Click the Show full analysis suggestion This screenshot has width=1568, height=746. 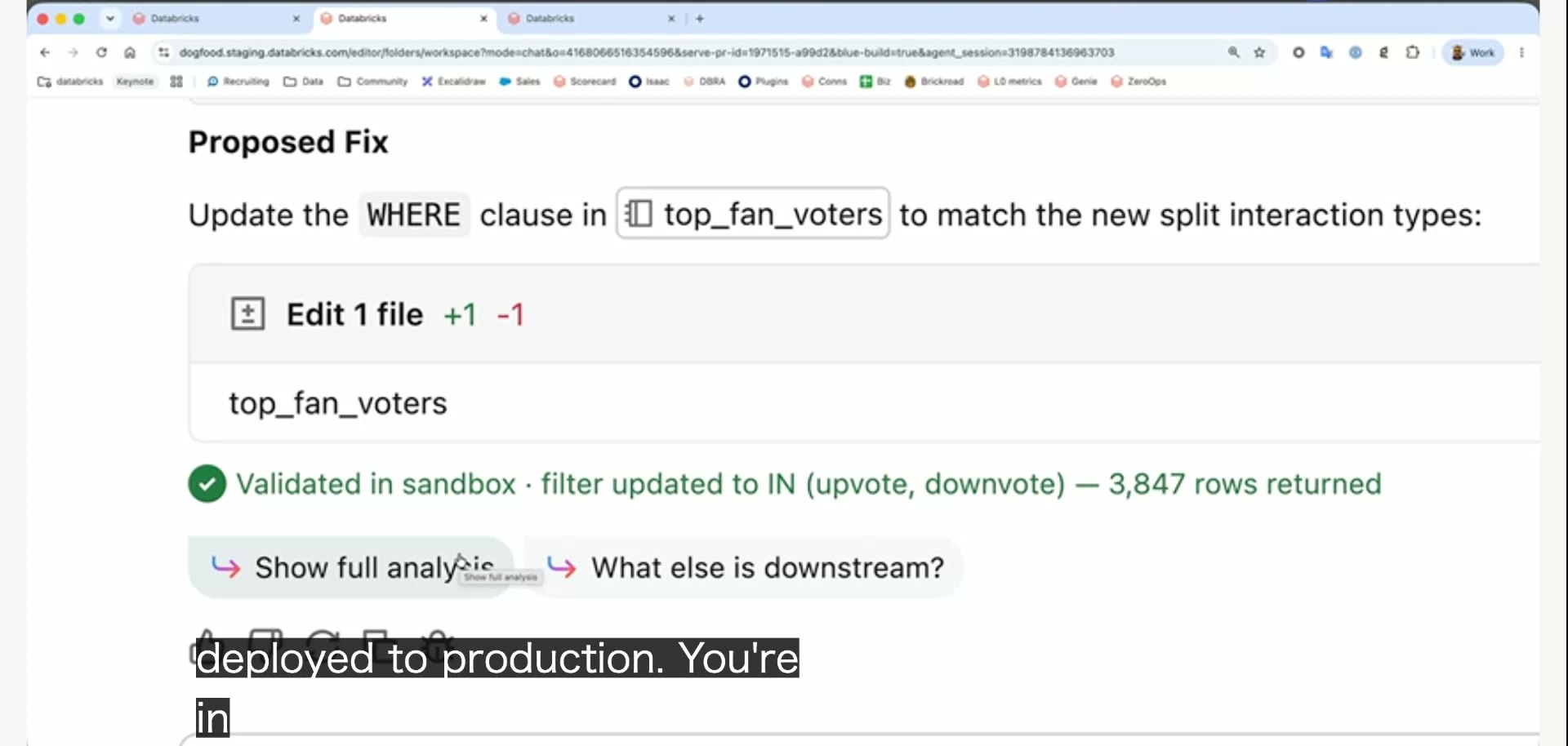(x=351, y=567)
